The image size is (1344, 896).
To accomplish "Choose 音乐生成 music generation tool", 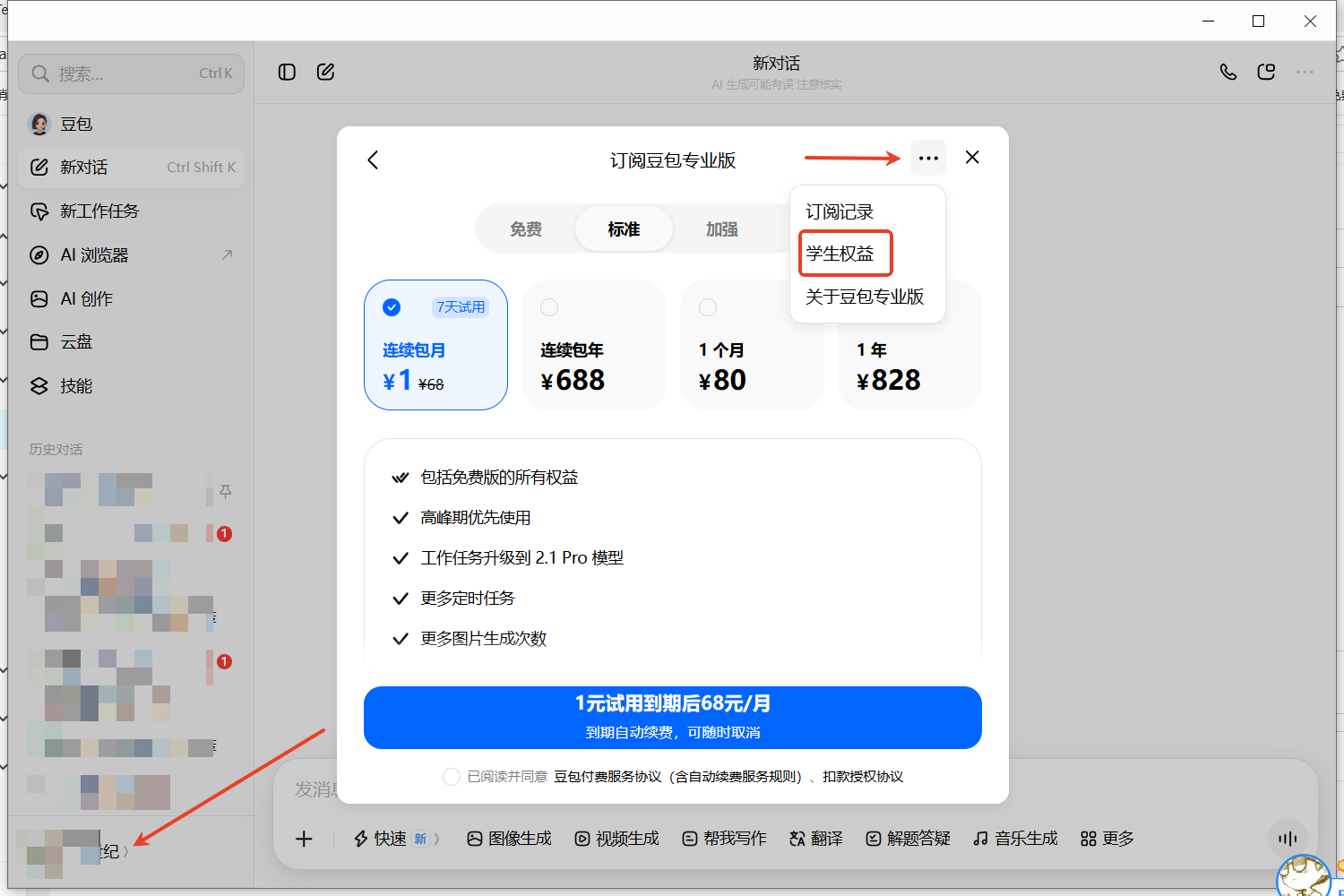I will point(1015,839).
